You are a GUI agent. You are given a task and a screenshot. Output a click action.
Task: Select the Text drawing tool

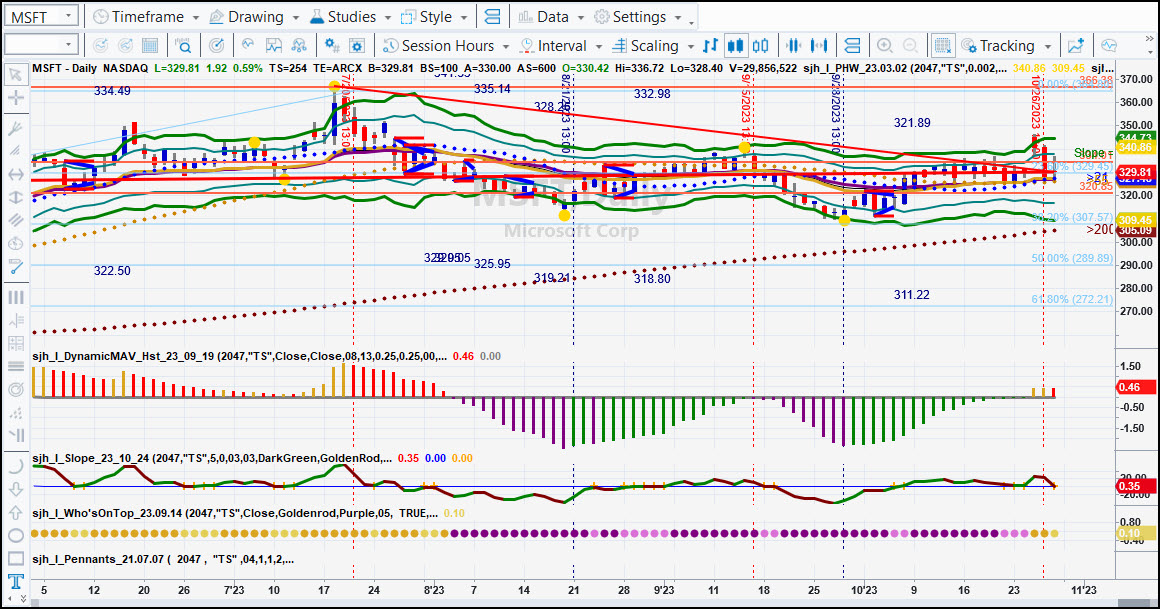click(x=15, y=581)
